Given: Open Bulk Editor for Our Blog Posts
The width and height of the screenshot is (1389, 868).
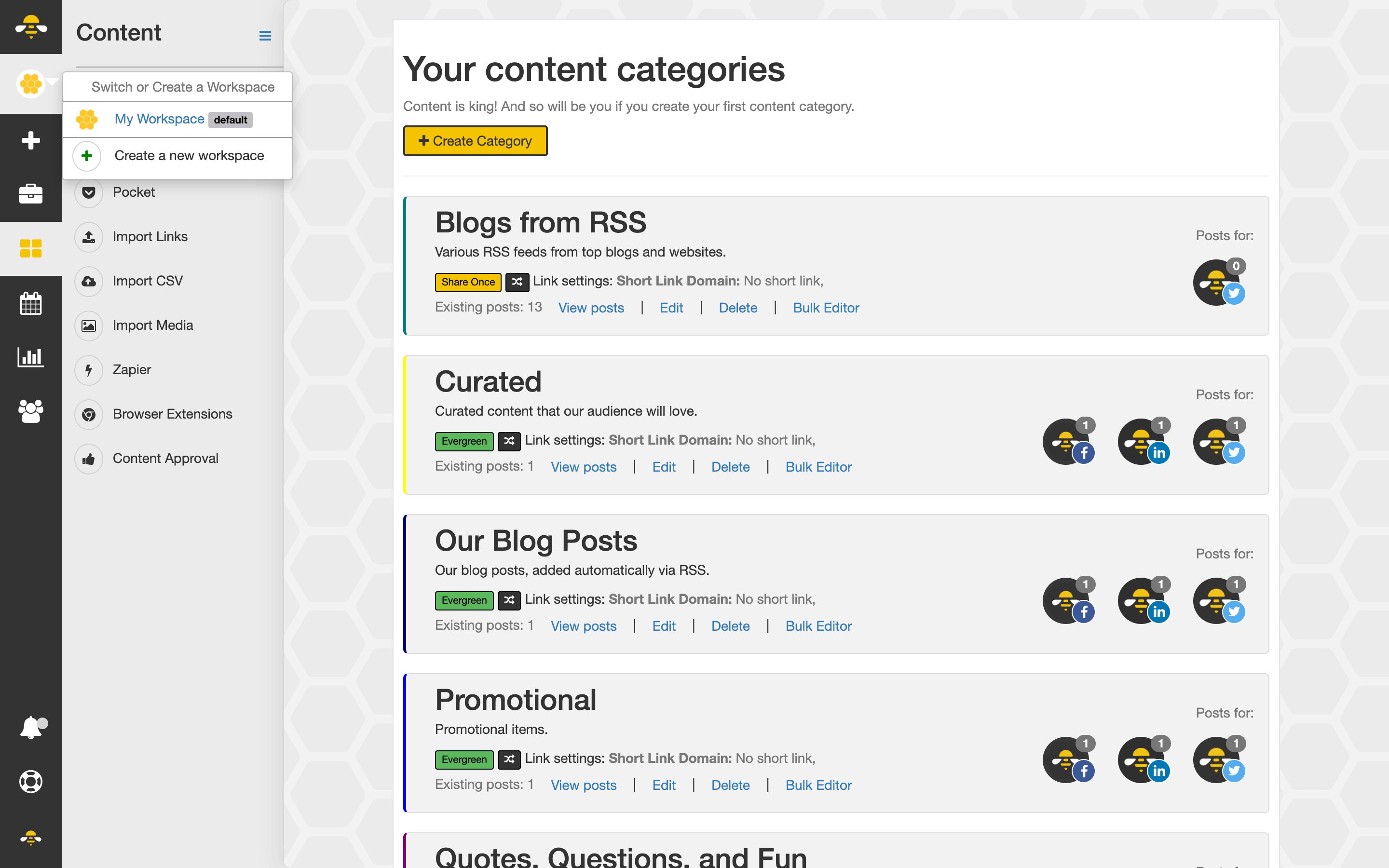Looking at the screenshot, I should 818,626.
